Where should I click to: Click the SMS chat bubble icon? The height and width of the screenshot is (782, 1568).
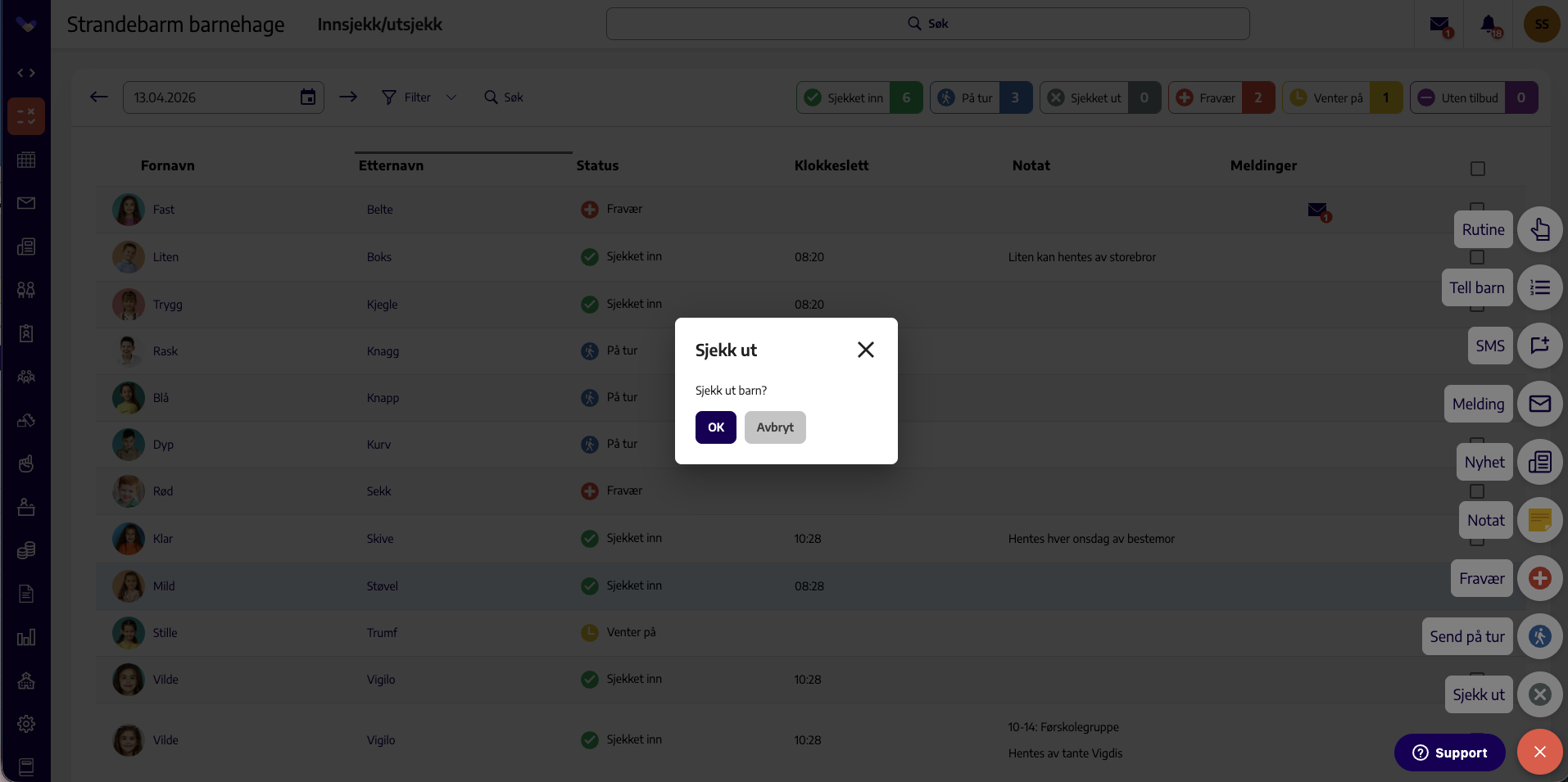coord(1540,346)
